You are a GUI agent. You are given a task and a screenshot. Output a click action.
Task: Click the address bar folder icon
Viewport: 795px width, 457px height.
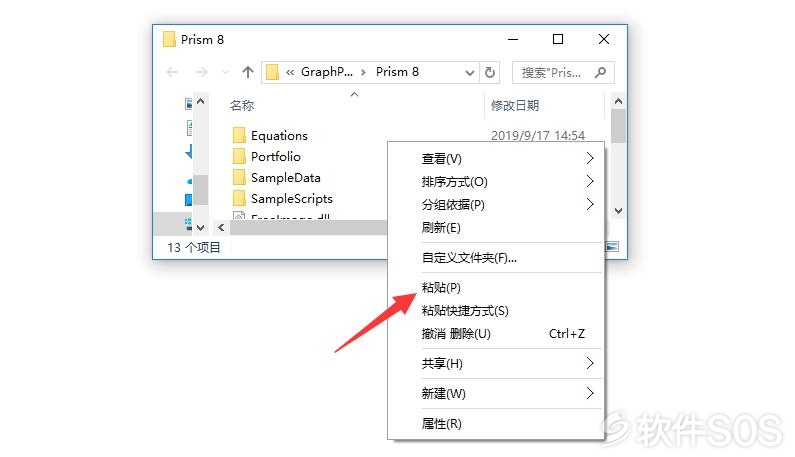[x=272, y=72]
